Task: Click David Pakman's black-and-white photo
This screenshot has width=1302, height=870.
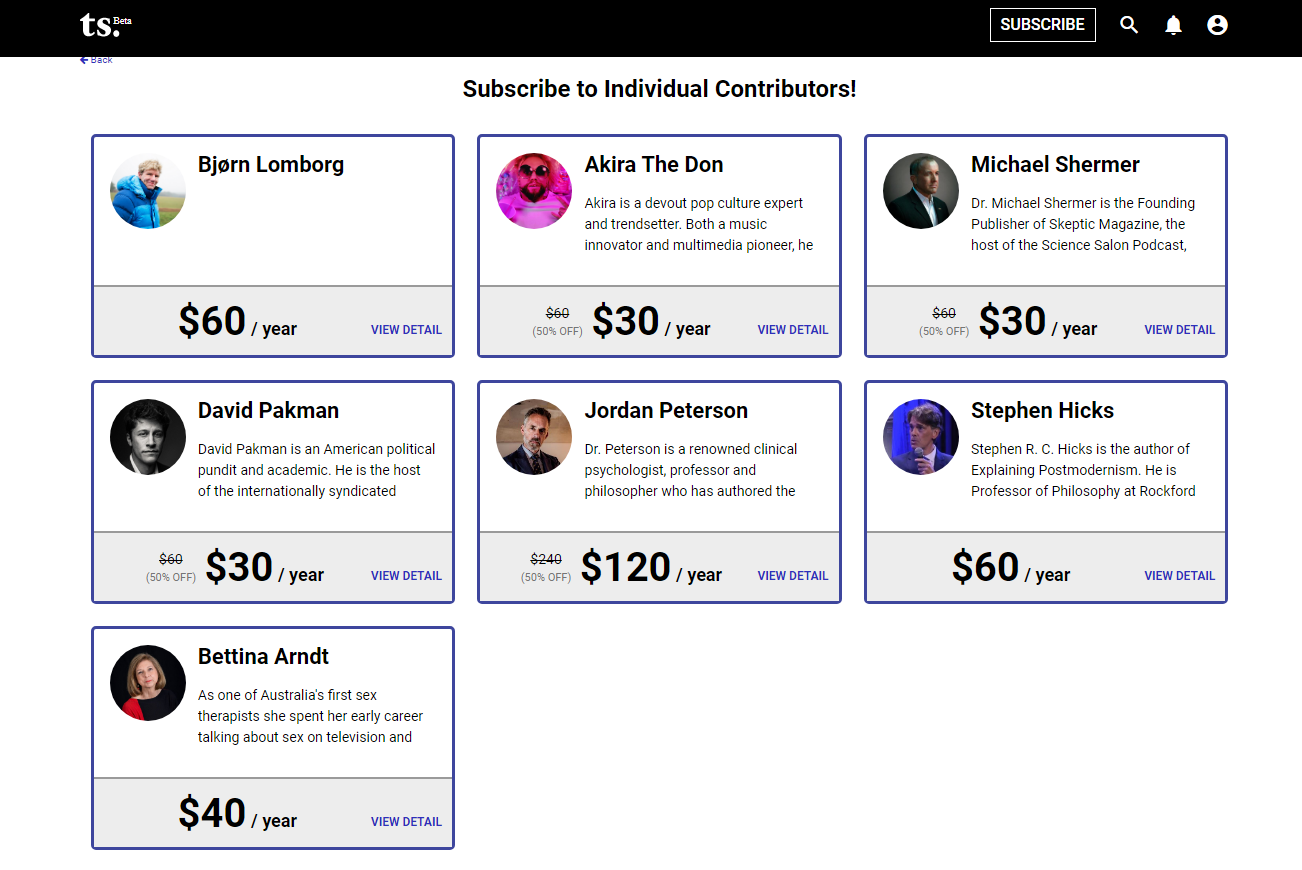Action: 148,437
